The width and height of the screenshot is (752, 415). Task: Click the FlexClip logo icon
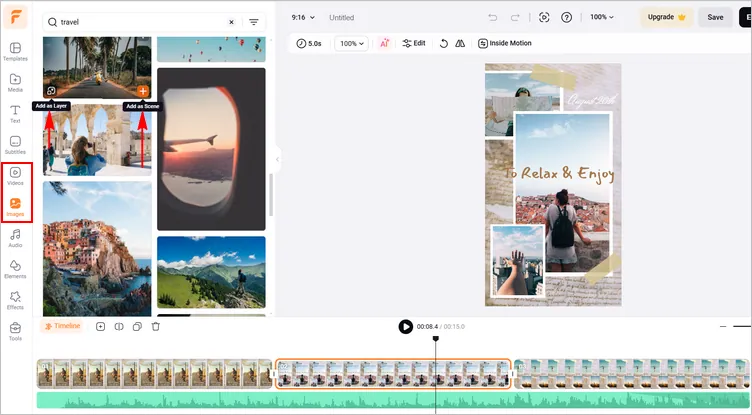pos(15,17)
